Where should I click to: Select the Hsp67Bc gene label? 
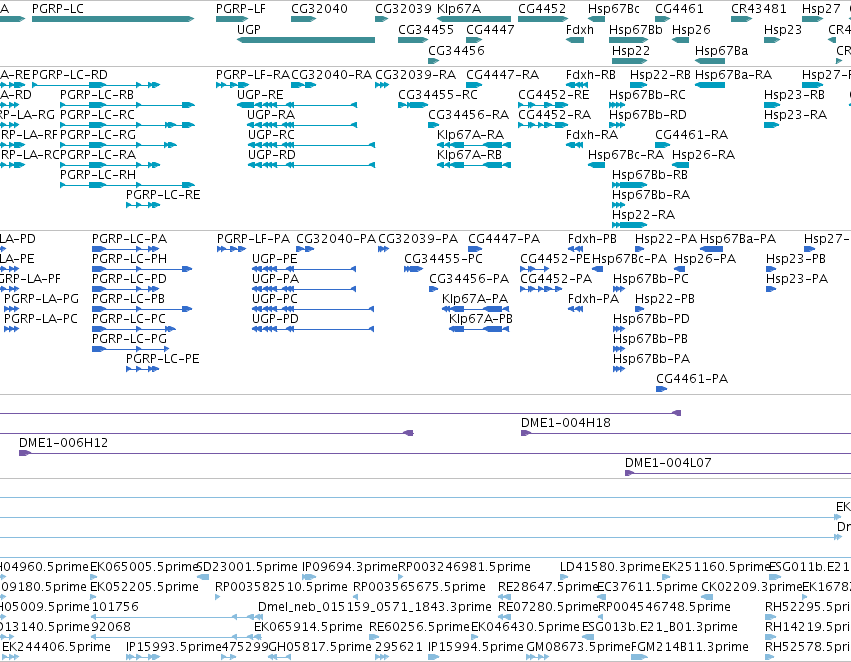(614, 9)
